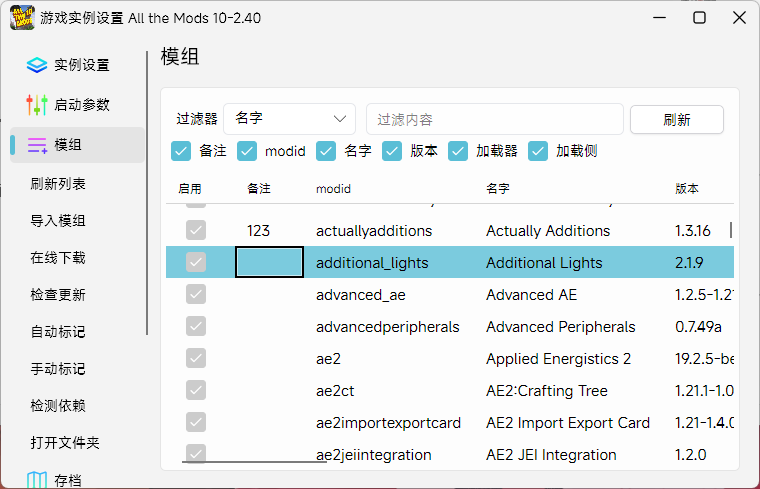Click the saves map icon in sidebar

(37, 481)
